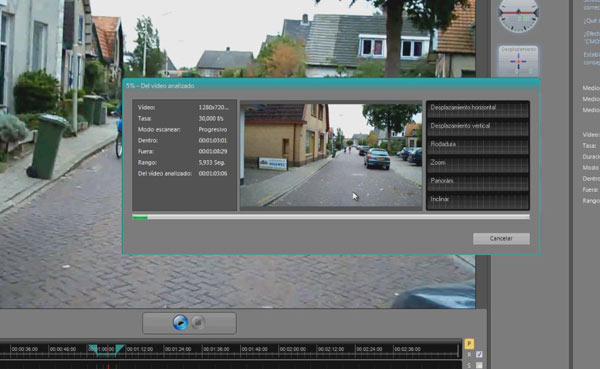Click the Dentro value 00:01:03:01
The width and height of the screenshot is (600, 369).
tap(213, 140)
